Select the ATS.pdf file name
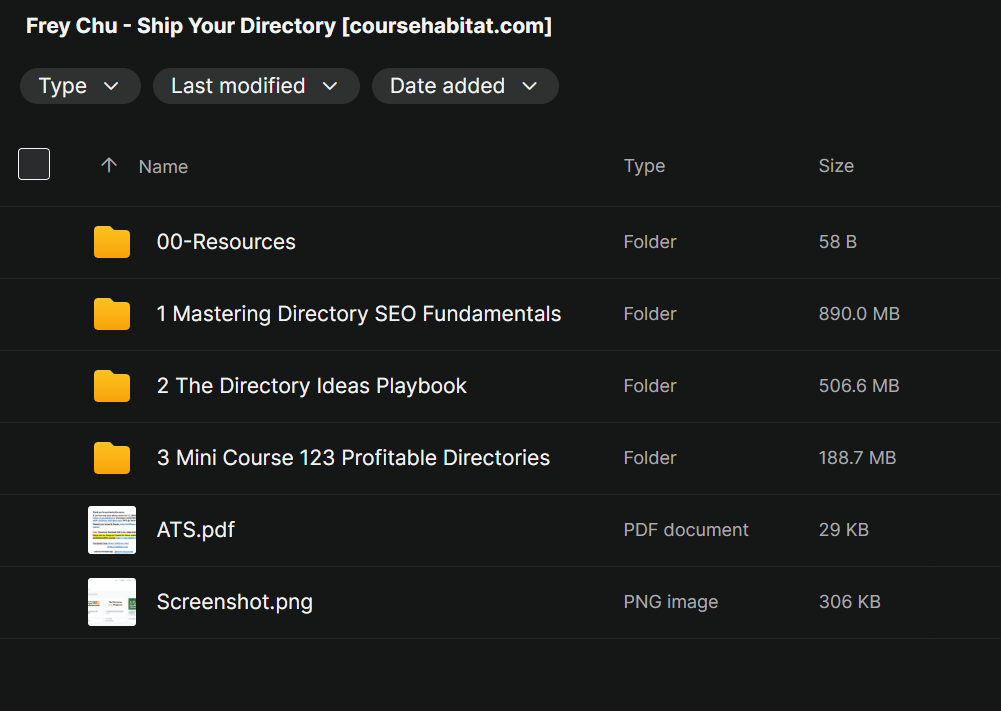The image size is (1001, 711). (x=196, y=530)
